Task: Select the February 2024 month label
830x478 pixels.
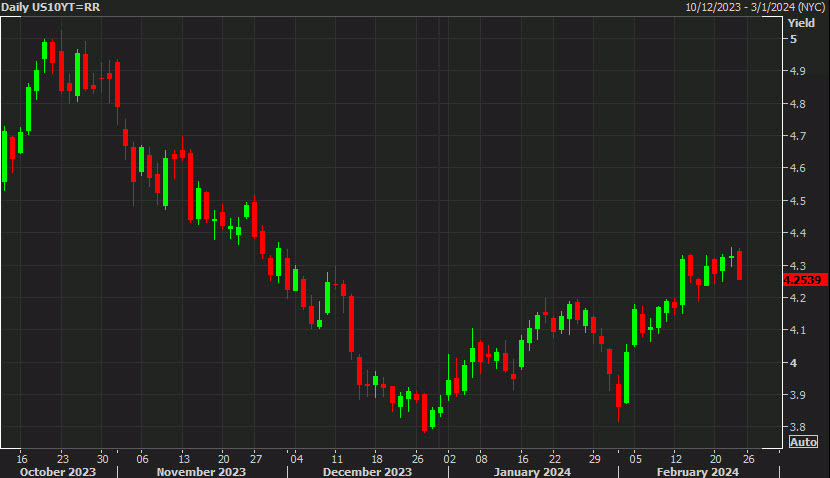Action: pos(698,471)
